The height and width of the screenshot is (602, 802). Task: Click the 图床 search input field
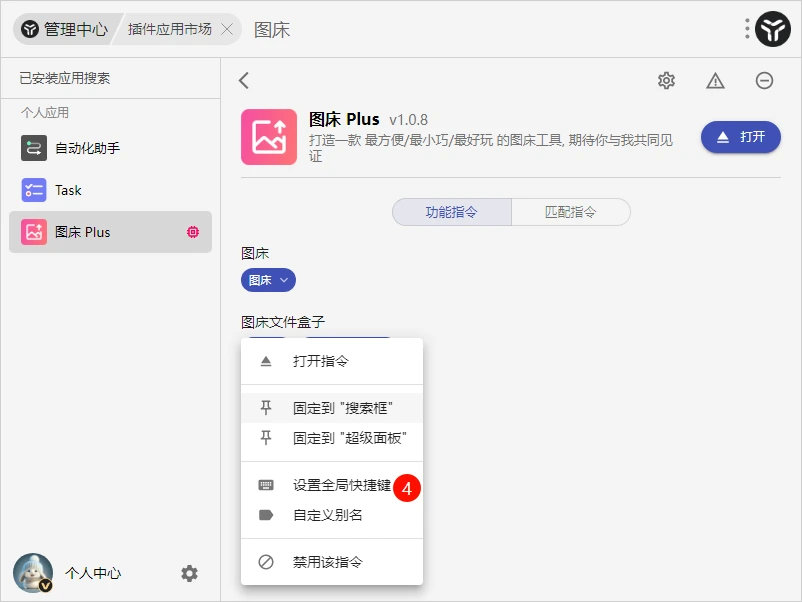tap(491, 30)
